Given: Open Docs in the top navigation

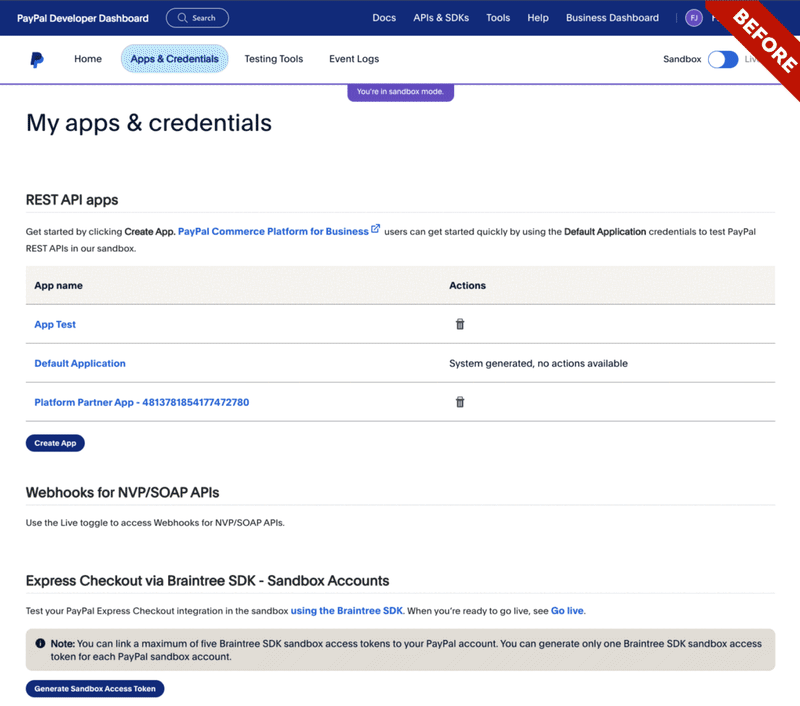Looking at the screenshot, I should pyautogui.click(x=384, y=18).
